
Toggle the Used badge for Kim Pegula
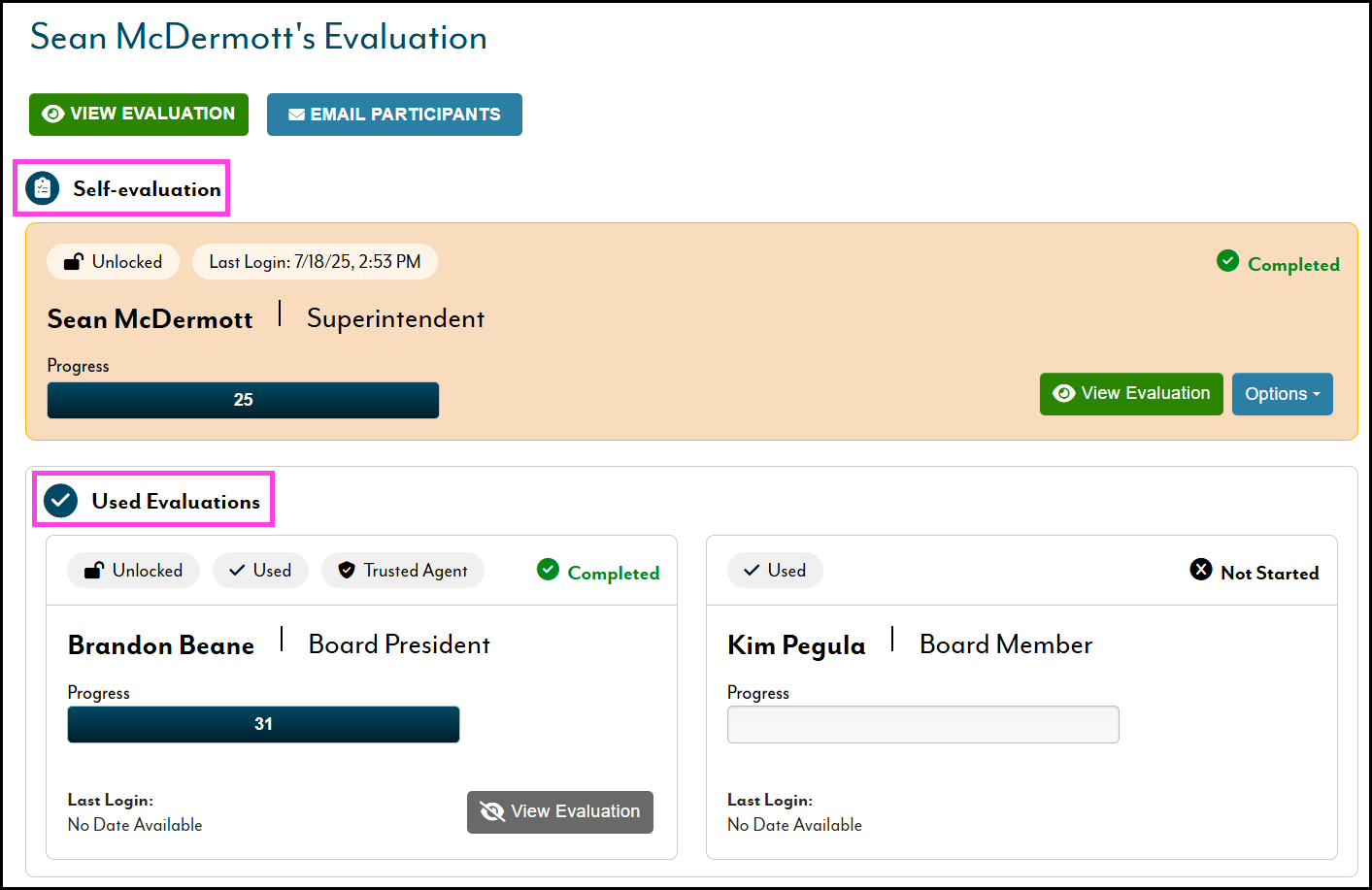pos(775,571)
